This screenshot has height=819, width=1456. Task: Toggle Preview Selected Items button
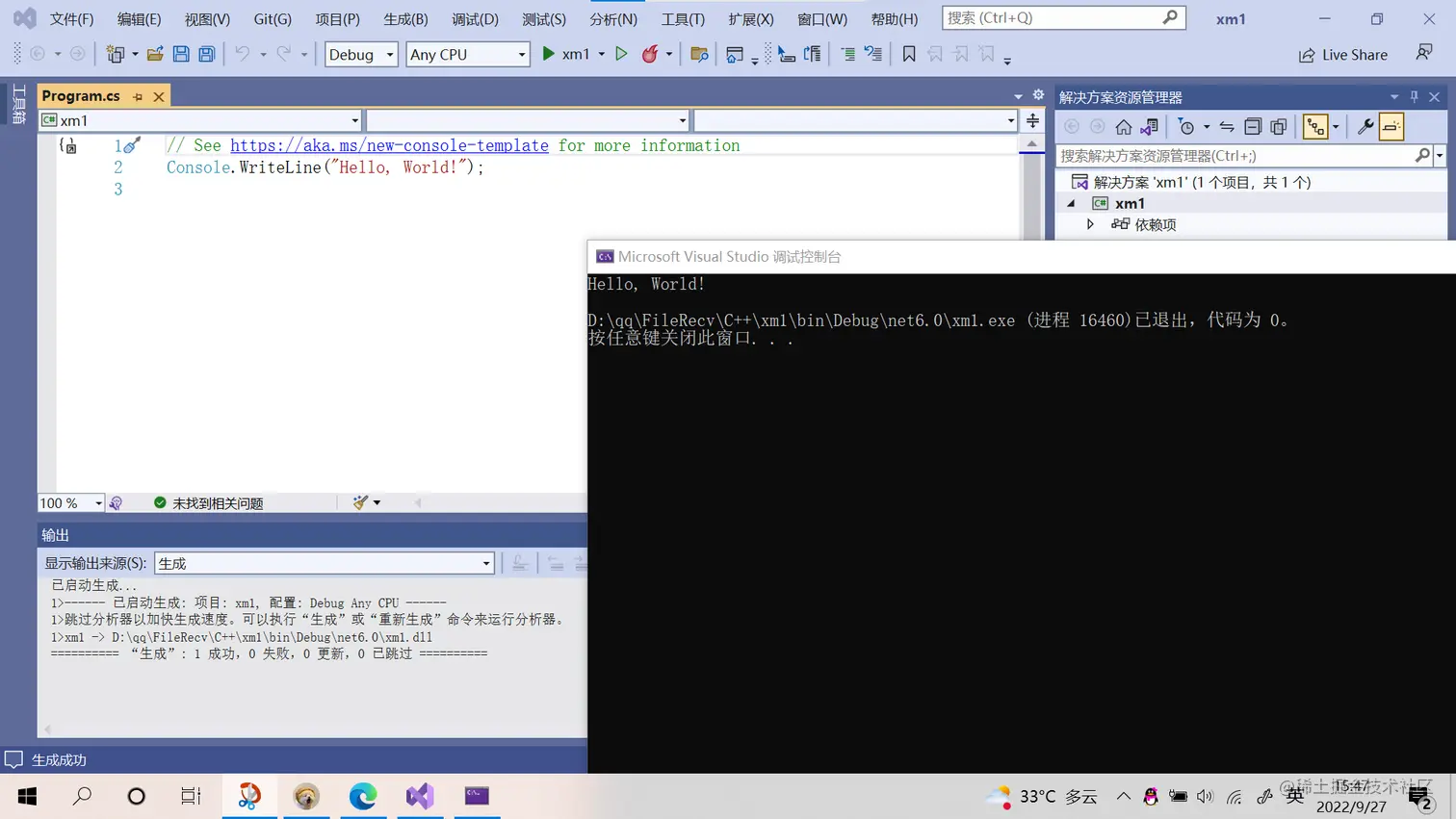[x=1391, y=127]
